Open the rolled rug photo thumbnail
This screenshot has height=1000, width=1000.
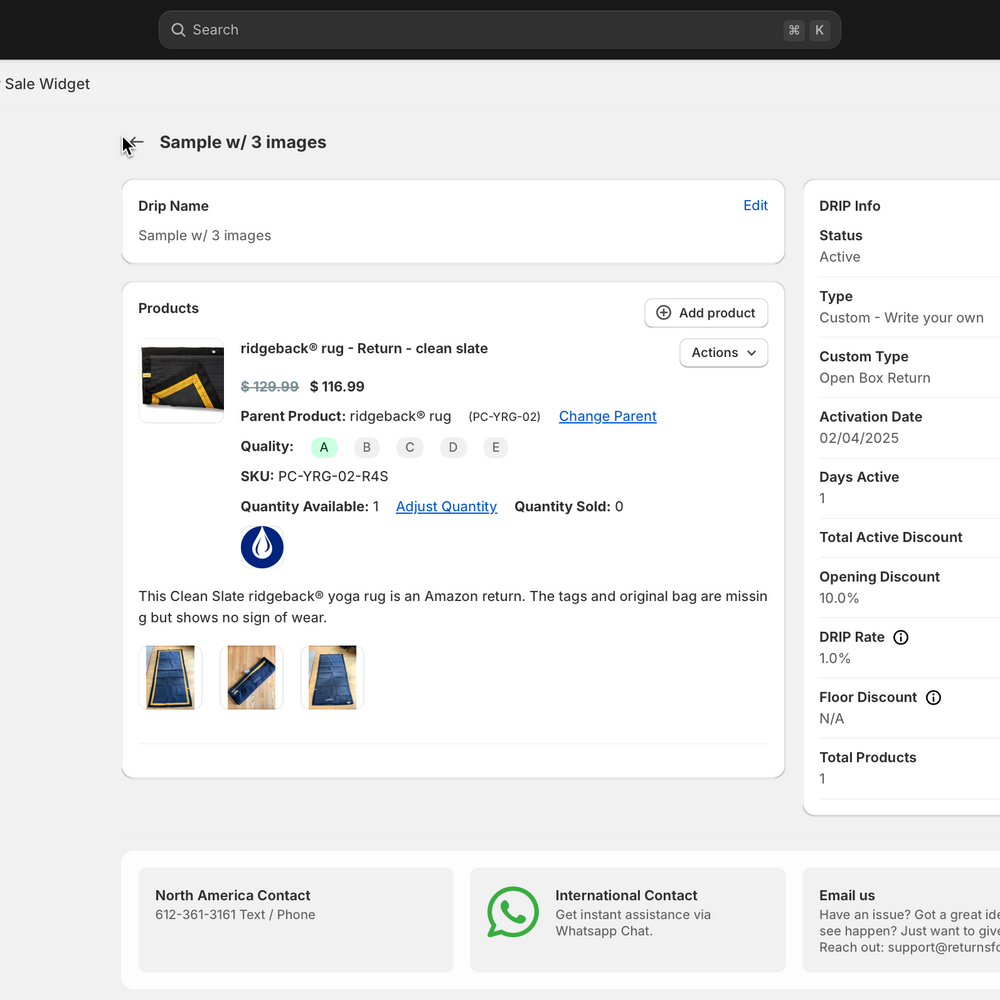(251, 677)
